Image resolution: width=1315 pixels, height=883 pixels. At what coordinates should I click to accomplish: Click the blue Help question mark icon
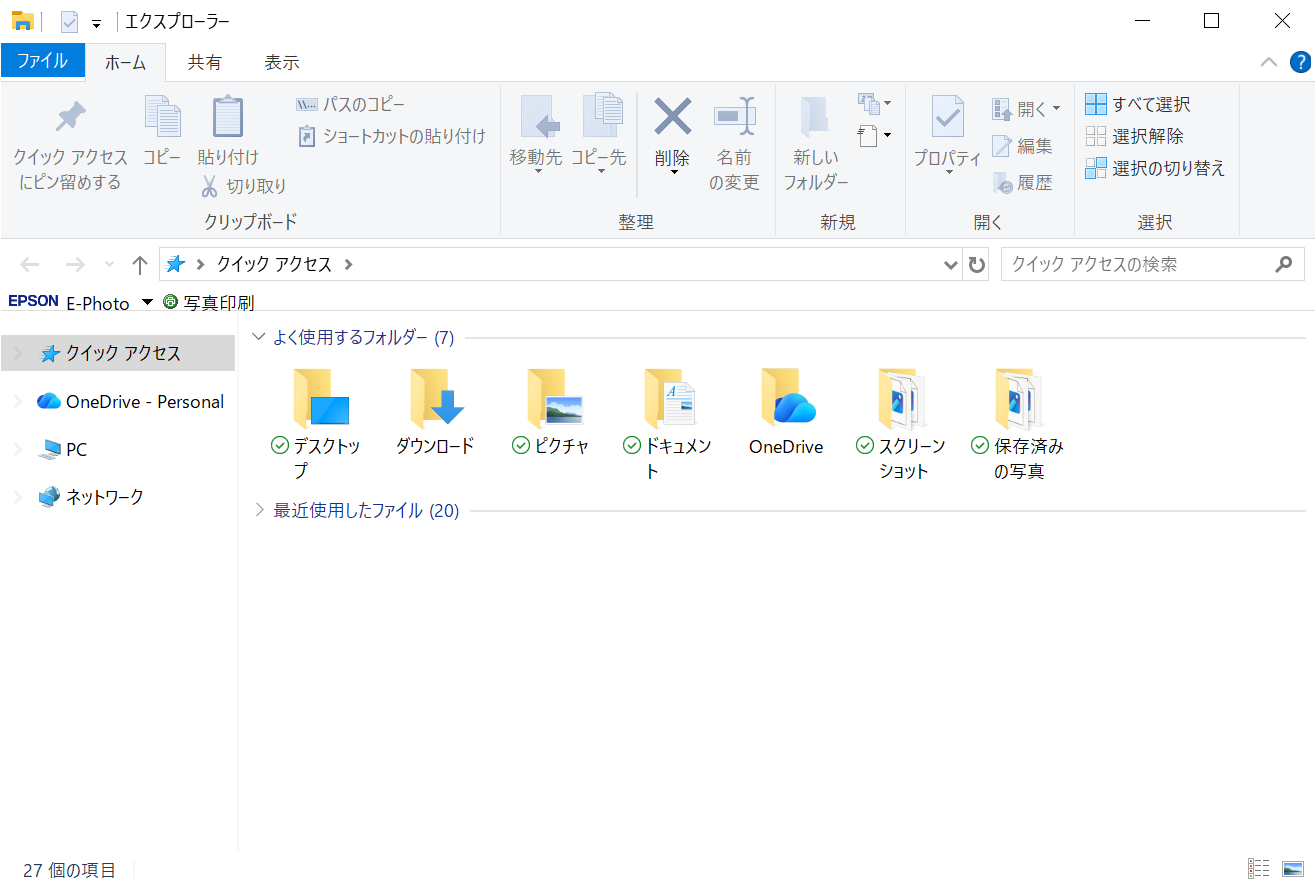point(1299,62)
